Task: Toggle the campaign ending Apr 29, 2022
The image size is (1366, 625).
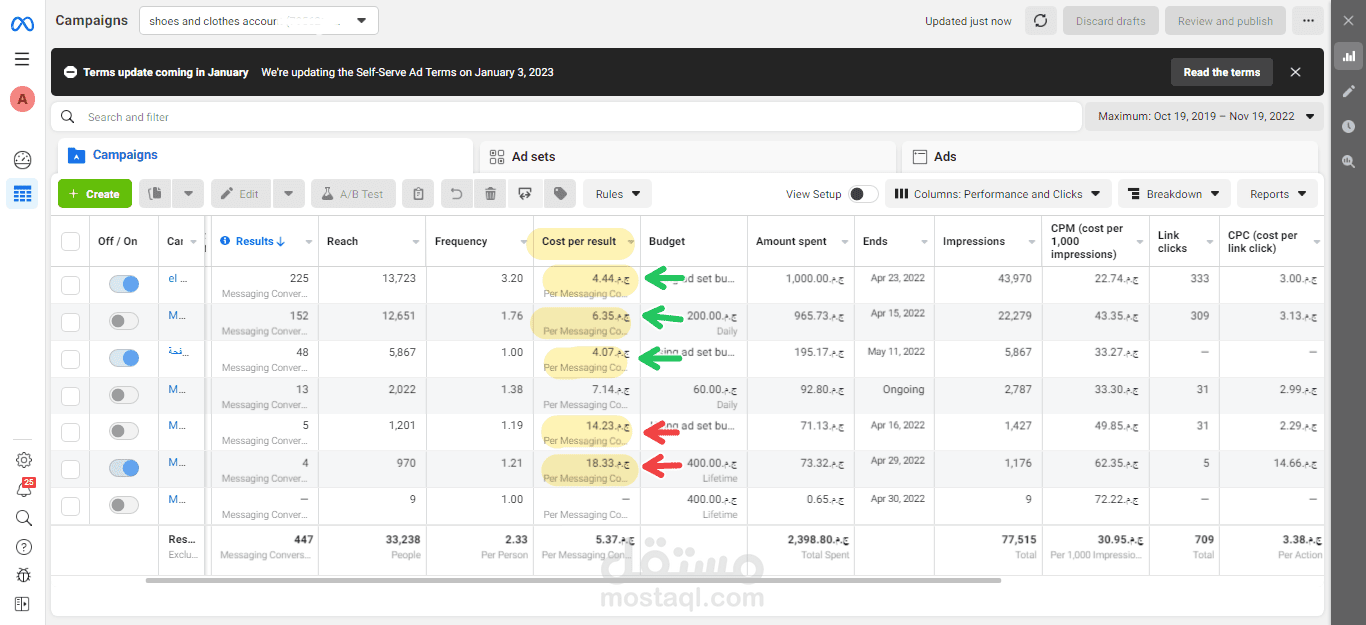Action: [124, 468]
